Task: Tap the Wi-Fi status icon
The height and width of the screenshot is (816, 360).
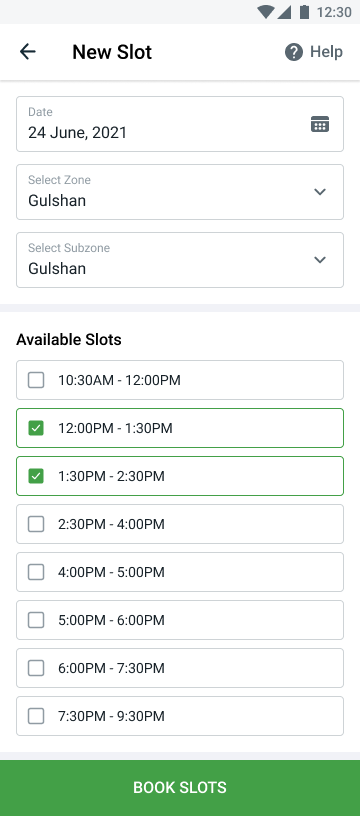Action: click(x=266, y=12)
